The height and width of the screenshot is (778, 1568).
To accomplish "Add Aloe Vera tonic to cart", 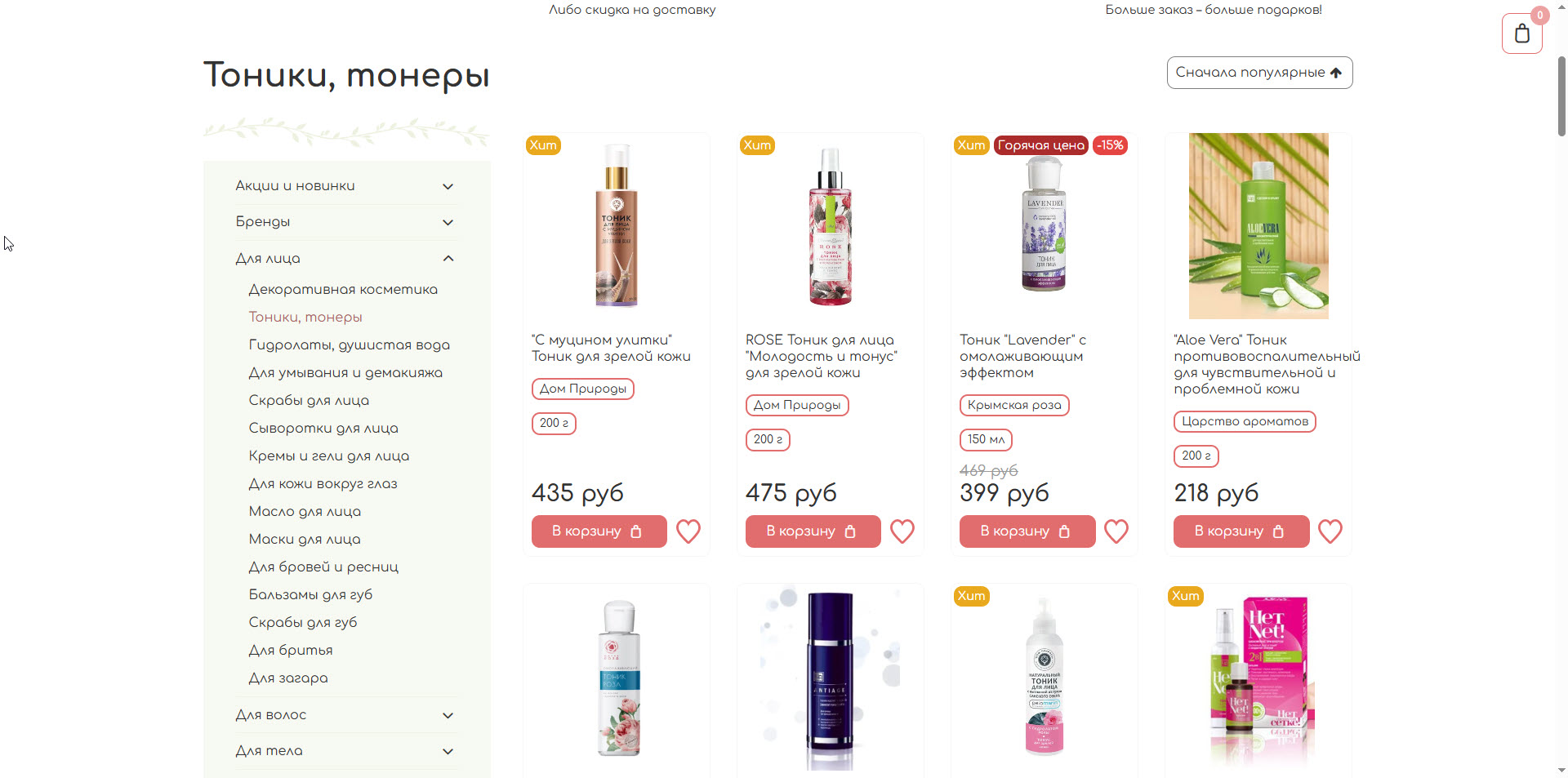I will (x=1241, y=531).
